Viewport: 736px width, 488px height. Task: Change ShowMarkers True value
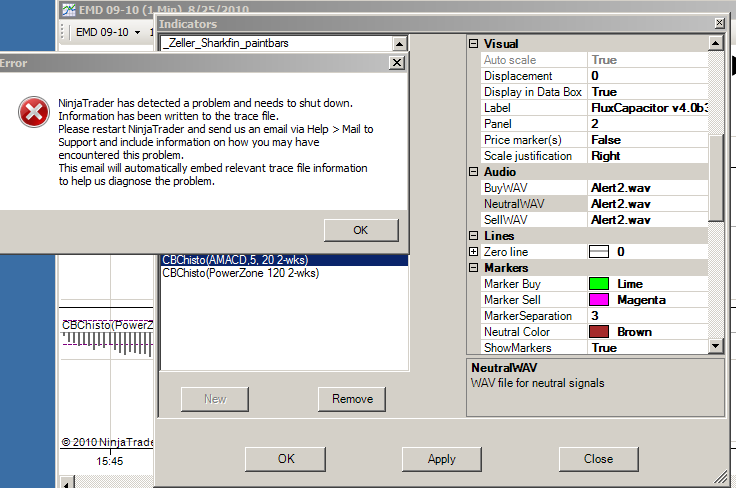[648, 348]
